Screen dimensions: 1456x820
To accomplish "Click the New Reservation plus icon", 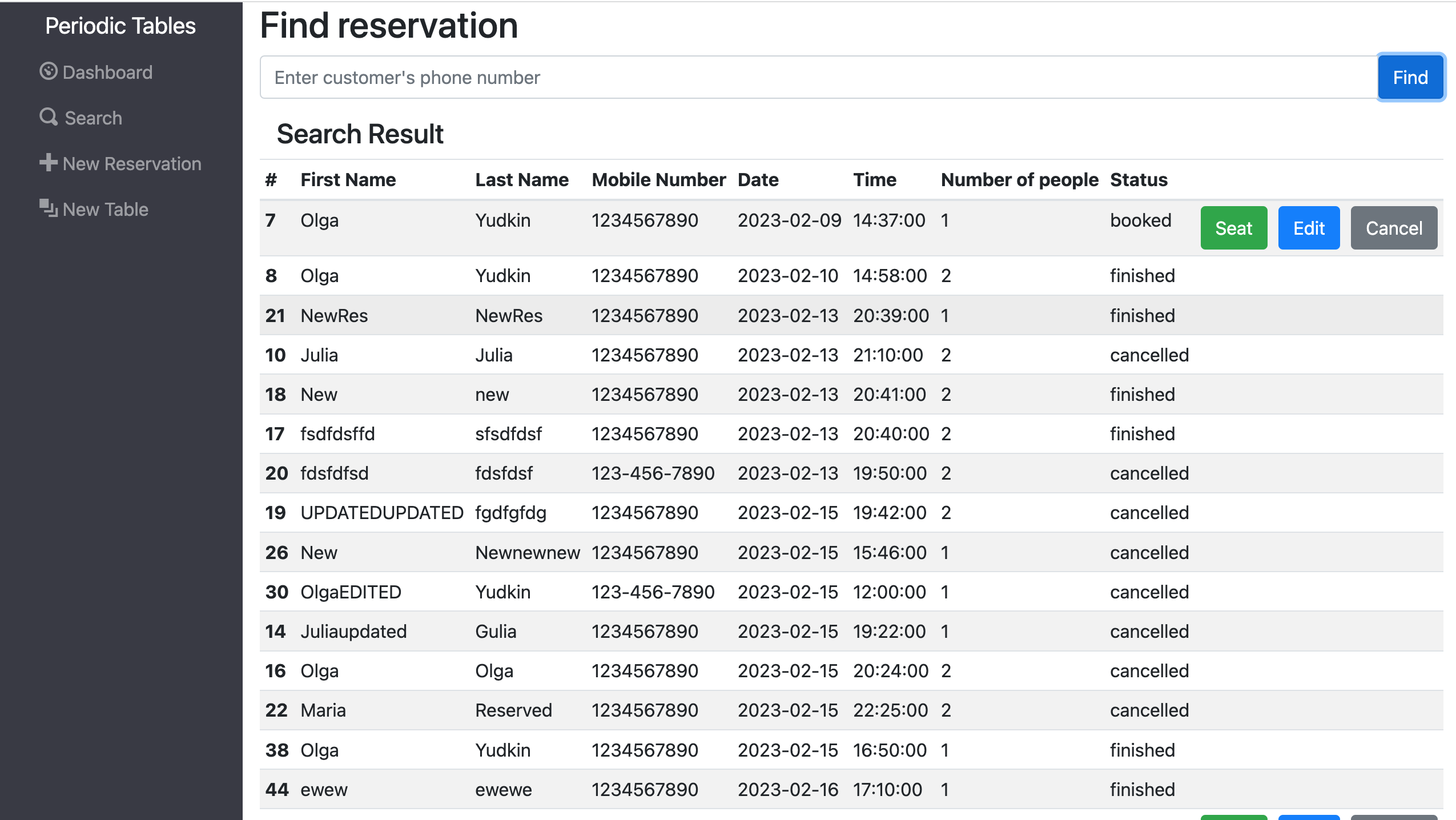I will [x=49, y=163].
